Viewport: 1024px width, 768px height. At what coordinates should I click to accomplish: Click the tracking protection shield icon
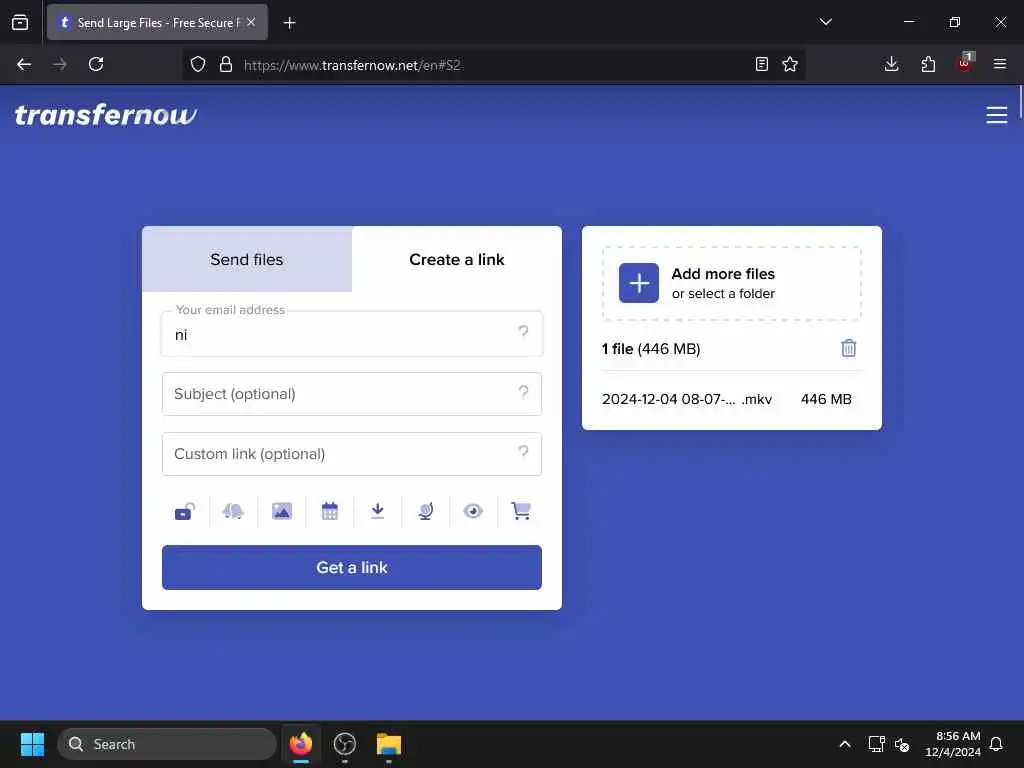click(x=198, y=64)
